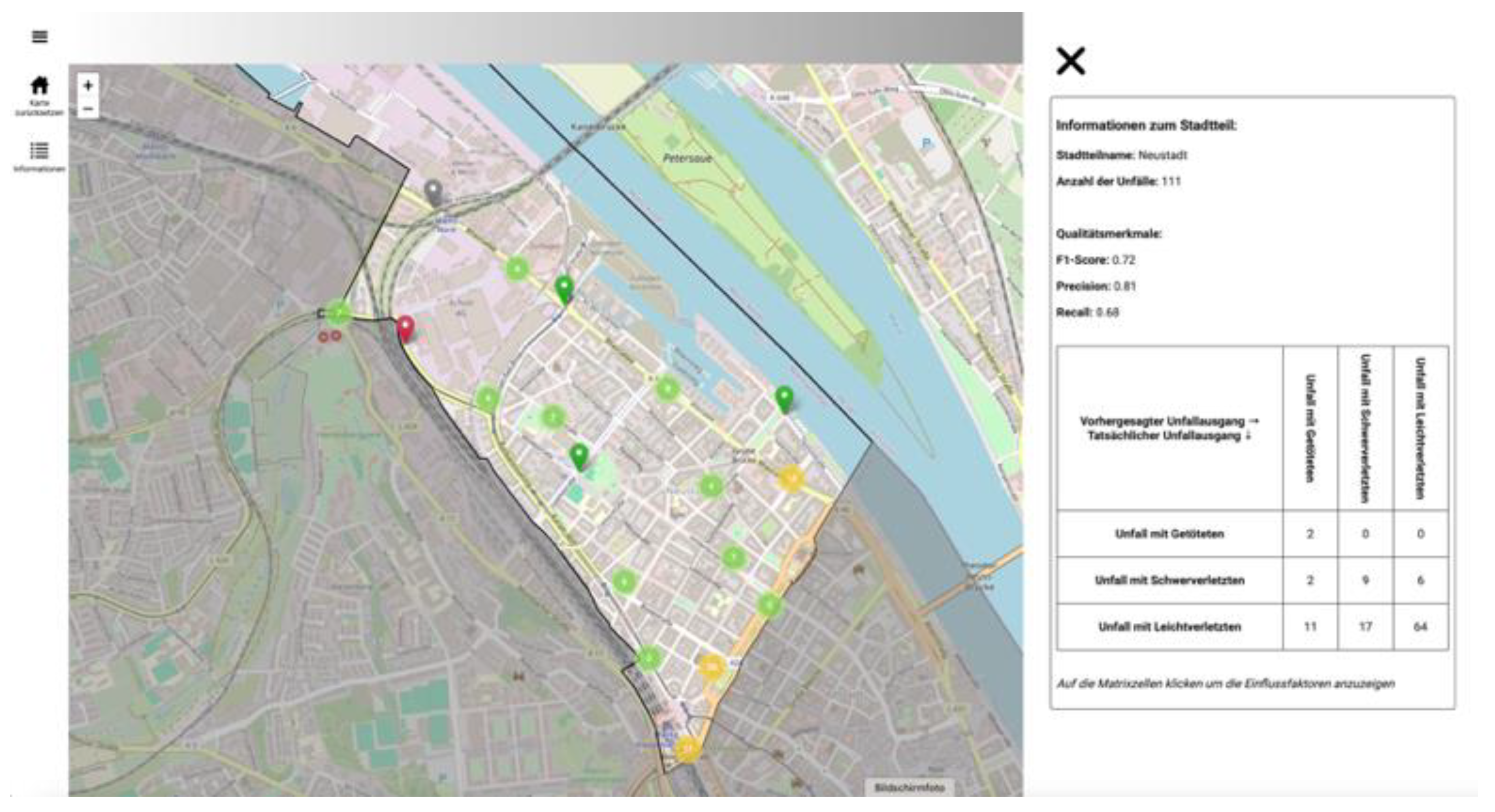Open yellow cluster at map bottom
The image size is (1495, 812).
tap(688, 749)
